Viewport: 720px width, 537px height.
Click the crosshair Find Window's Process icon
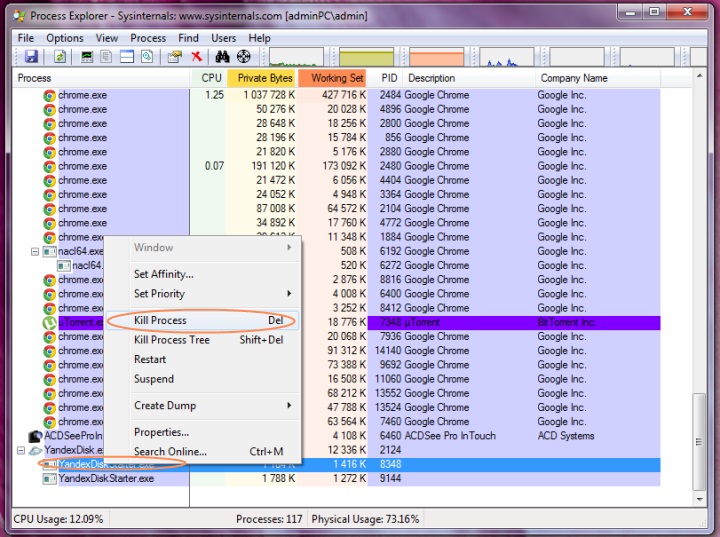pos(244,57)
